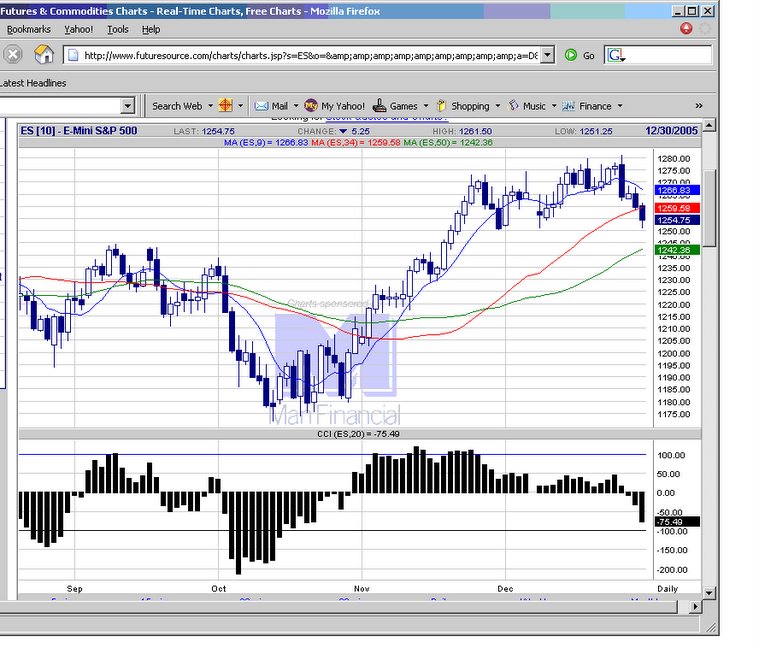Expand the Mail dropdown arrow

point(296,106)
